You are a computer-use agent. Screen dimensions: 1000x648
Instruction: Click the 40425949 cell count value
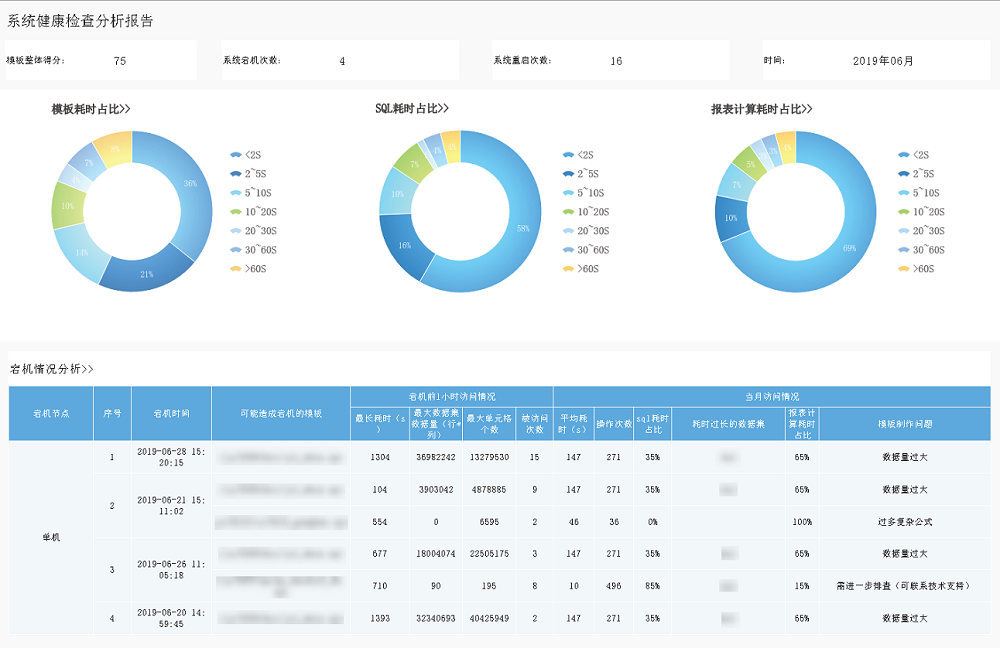click(489, 618)
